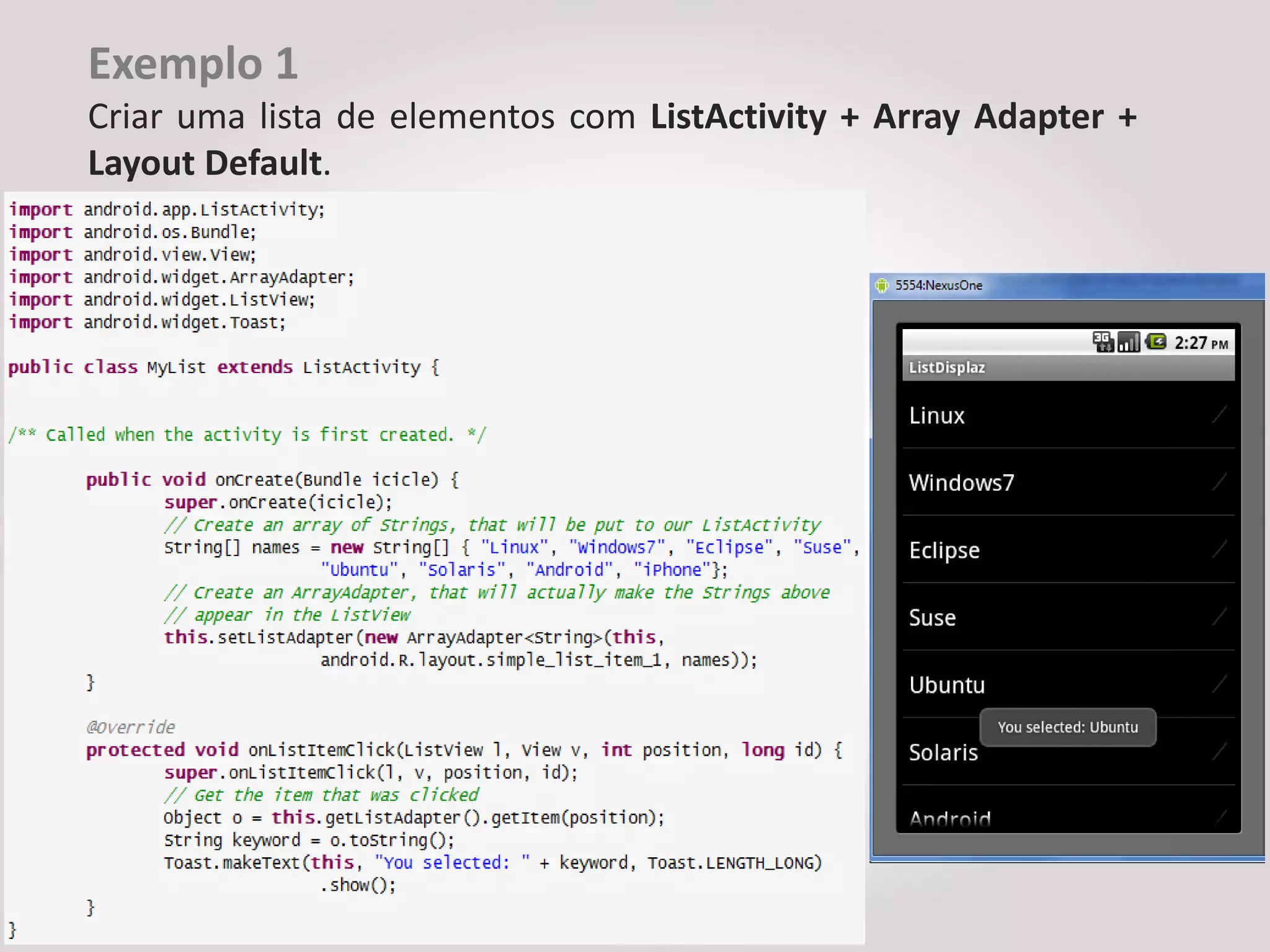This screenshot has width=1270, height=952.
Task: Select the Solaris list item
Action: [1068, 752]
